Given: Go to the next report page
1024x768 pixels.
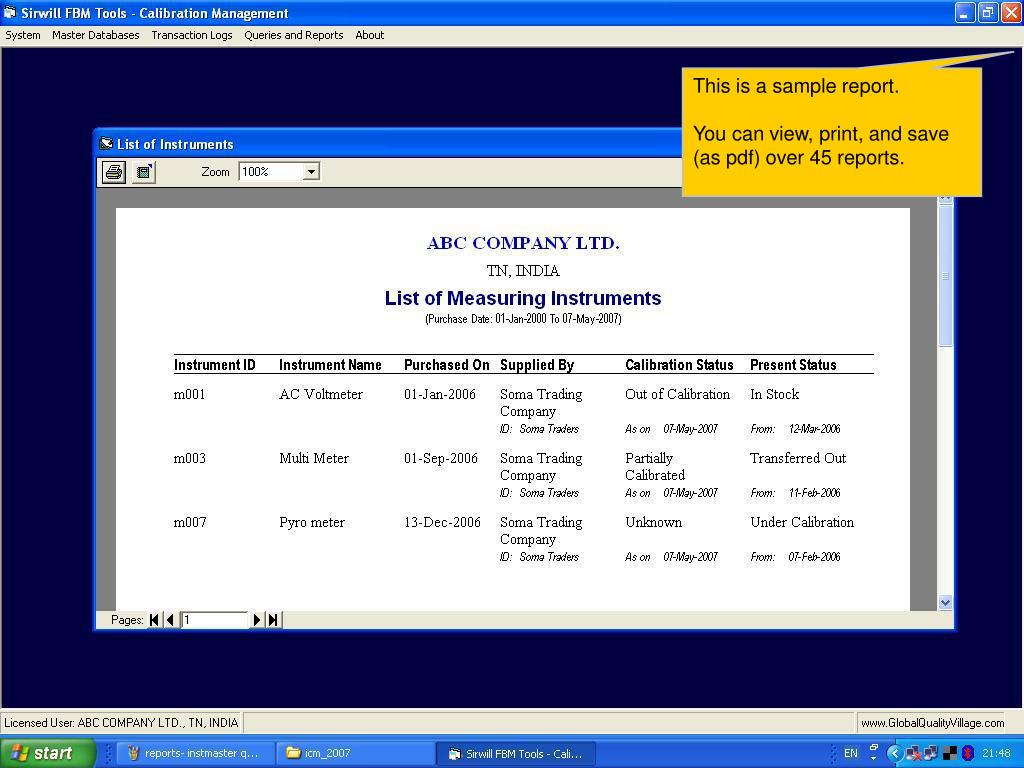Looking at the screenshot, I should pos(257,620).
